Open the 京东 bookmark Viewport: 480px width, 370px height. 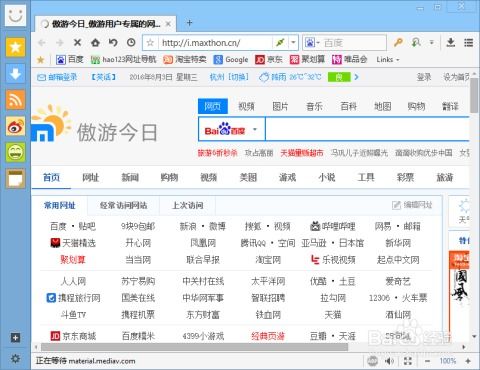pos(269,60)
